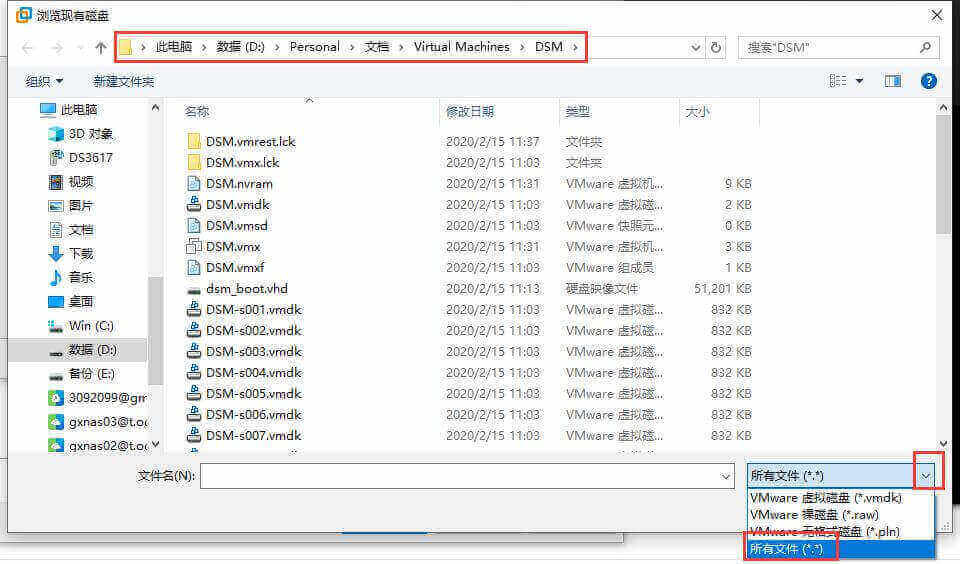Open the file name history dropdown
960x564 pixels.
[x=726, y=476]
